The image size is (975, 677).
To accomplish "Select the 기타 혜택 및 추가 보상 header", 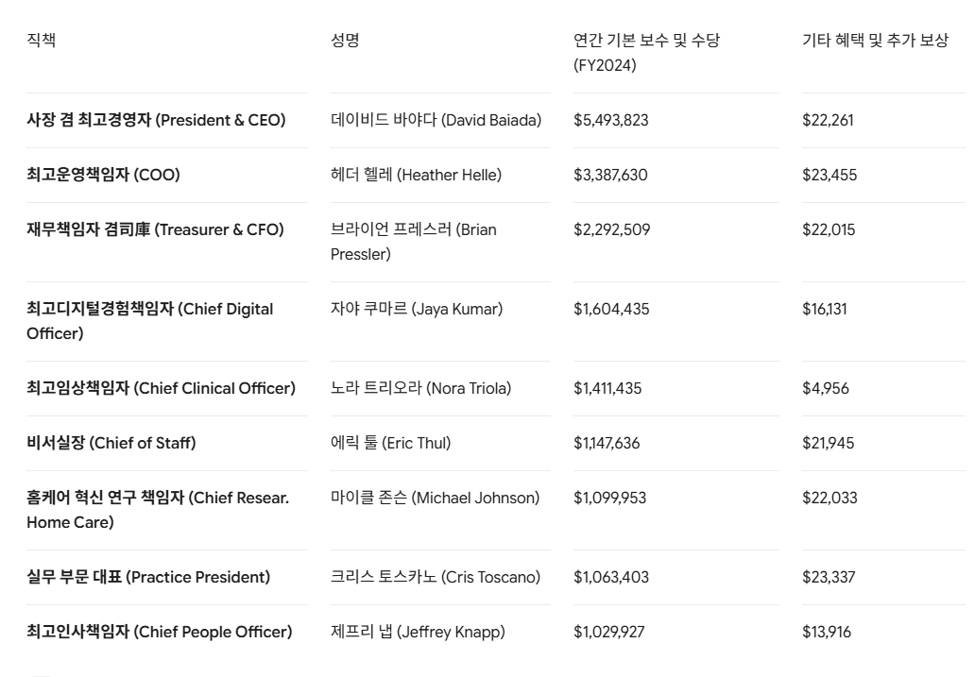I will coord(876,40).
